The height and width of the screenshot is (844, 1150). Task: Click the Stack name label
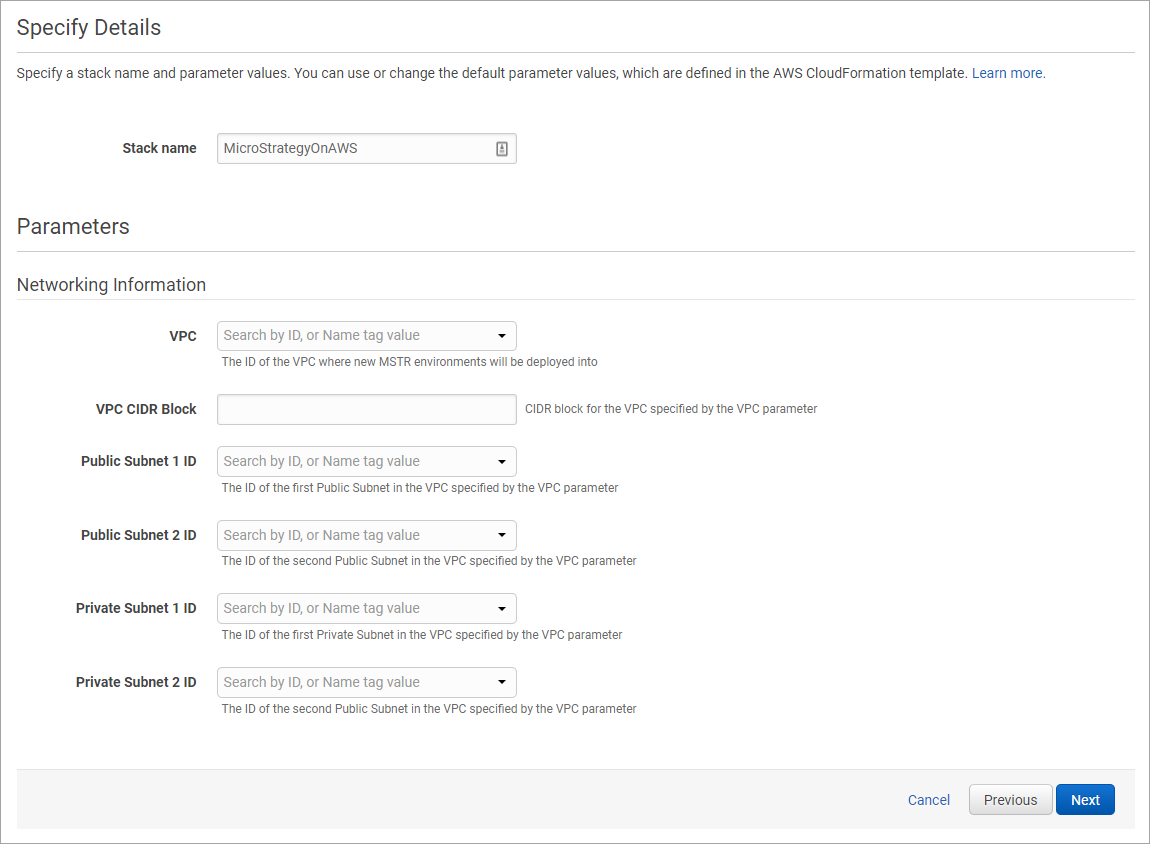(159, 148)
